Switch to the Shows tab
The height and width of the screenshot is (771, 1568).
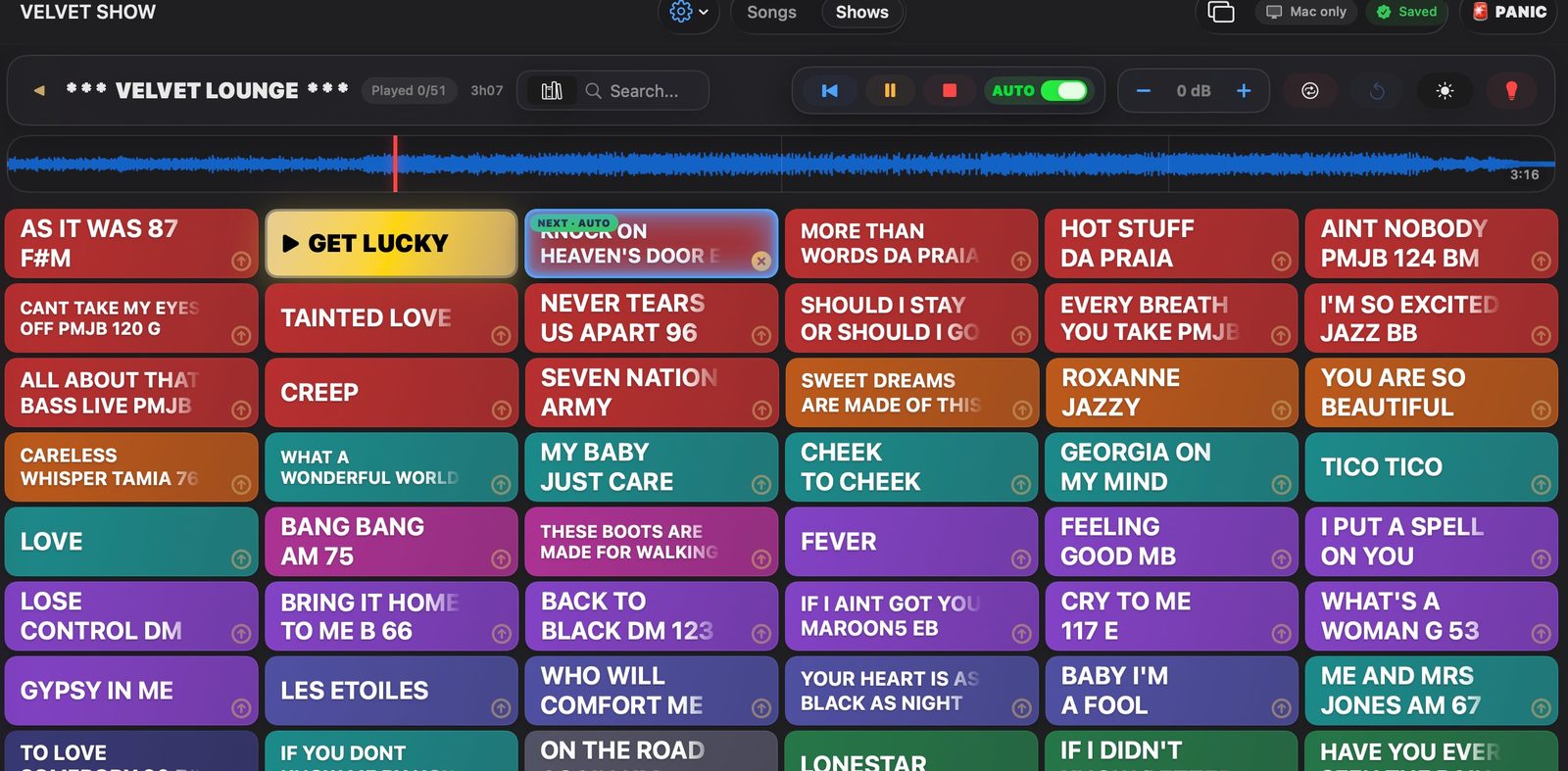click(x=861, y=12)
